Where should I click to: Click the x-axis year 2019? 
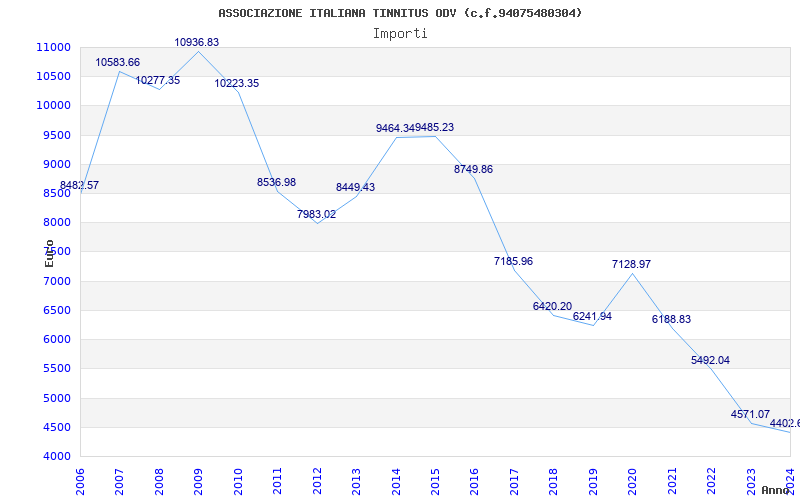tap(593, 482)
